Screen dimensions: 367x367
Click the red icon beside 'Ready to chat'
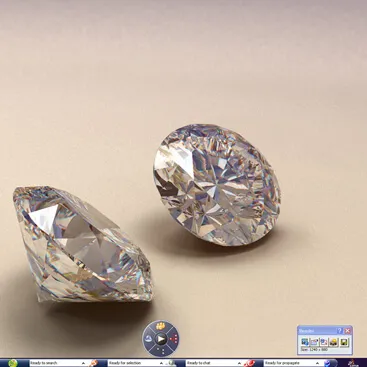click(x=249, y=363)
